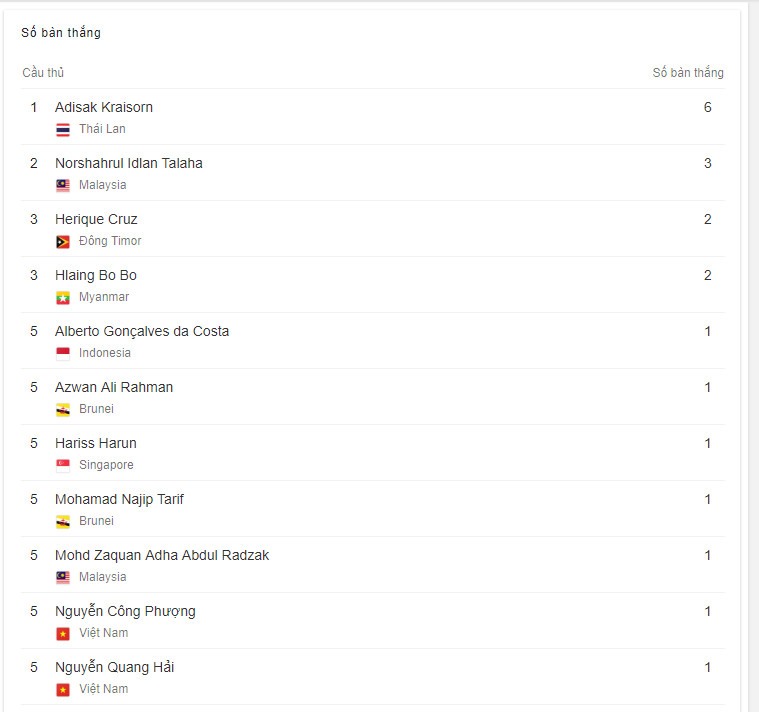Click the Indonesia flag icon
Image resolution: width=759 pixels, height=712 pixels.
click(x=63, y=353)
